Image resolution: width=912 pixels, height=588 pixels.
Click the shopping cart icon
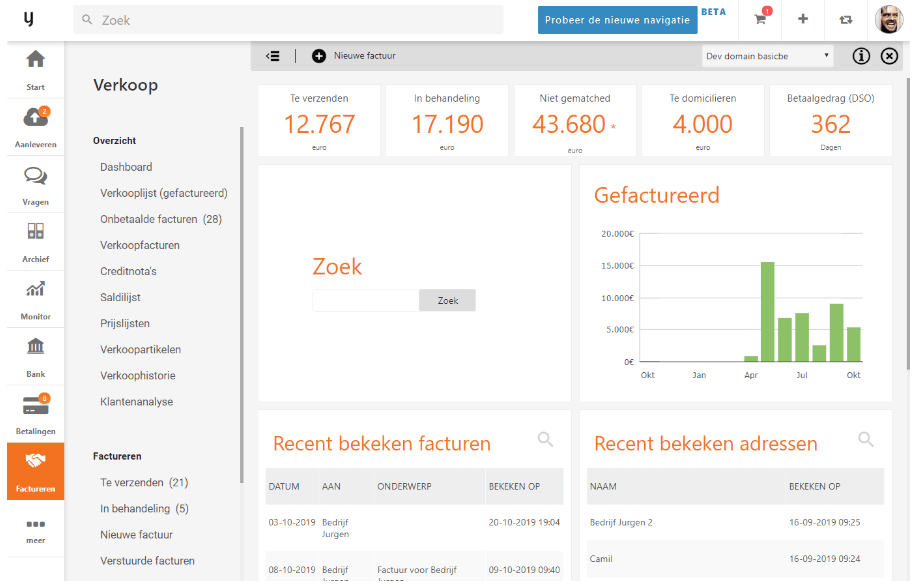(x=760, y=19)
